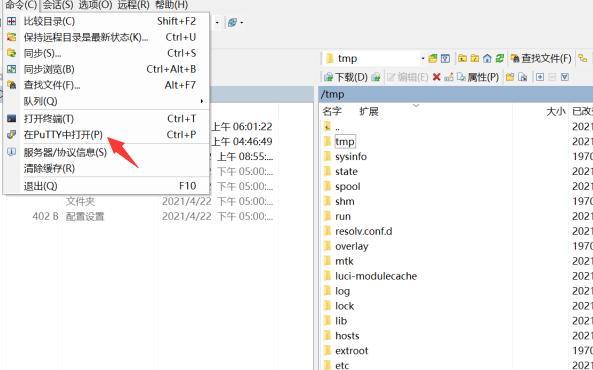The height and width of the screenshot is (370, 593).
Task: Open directory bookmarks icon beside tmp box
Action: tap(433, 58)
